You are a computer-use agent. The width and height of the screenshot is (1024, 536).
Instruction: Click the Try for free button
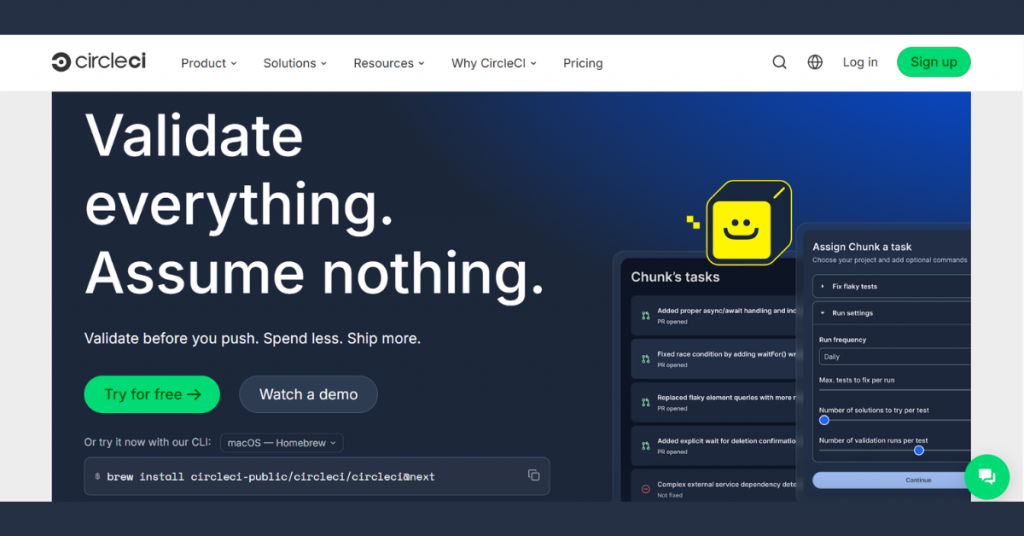click(152, 394)
